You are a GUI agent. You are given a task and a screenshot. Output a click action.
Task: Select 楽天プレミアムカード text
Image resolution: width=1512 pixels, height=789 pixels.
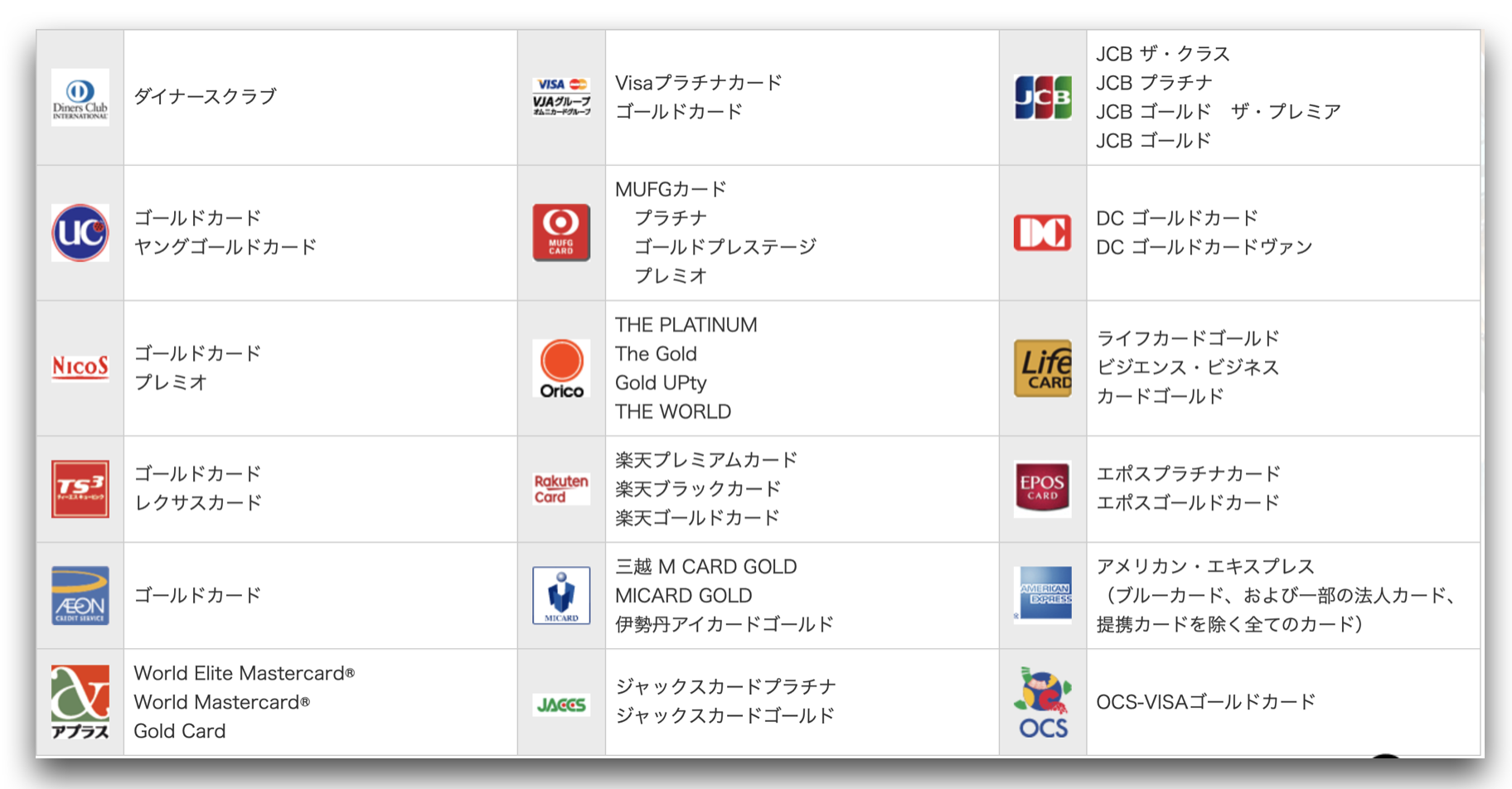click(706, 460)
